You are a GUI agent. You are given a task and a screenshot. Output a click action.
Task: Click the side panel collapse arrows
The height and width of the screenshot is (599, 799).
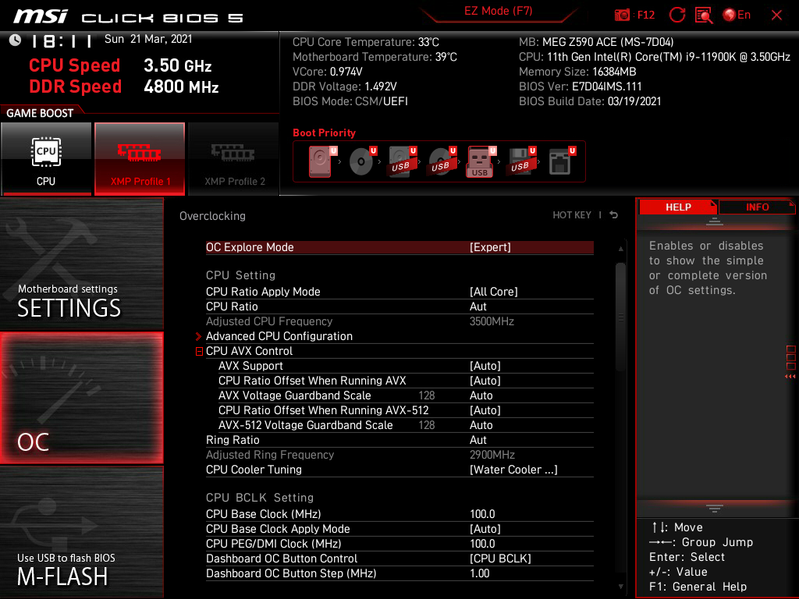790,376
